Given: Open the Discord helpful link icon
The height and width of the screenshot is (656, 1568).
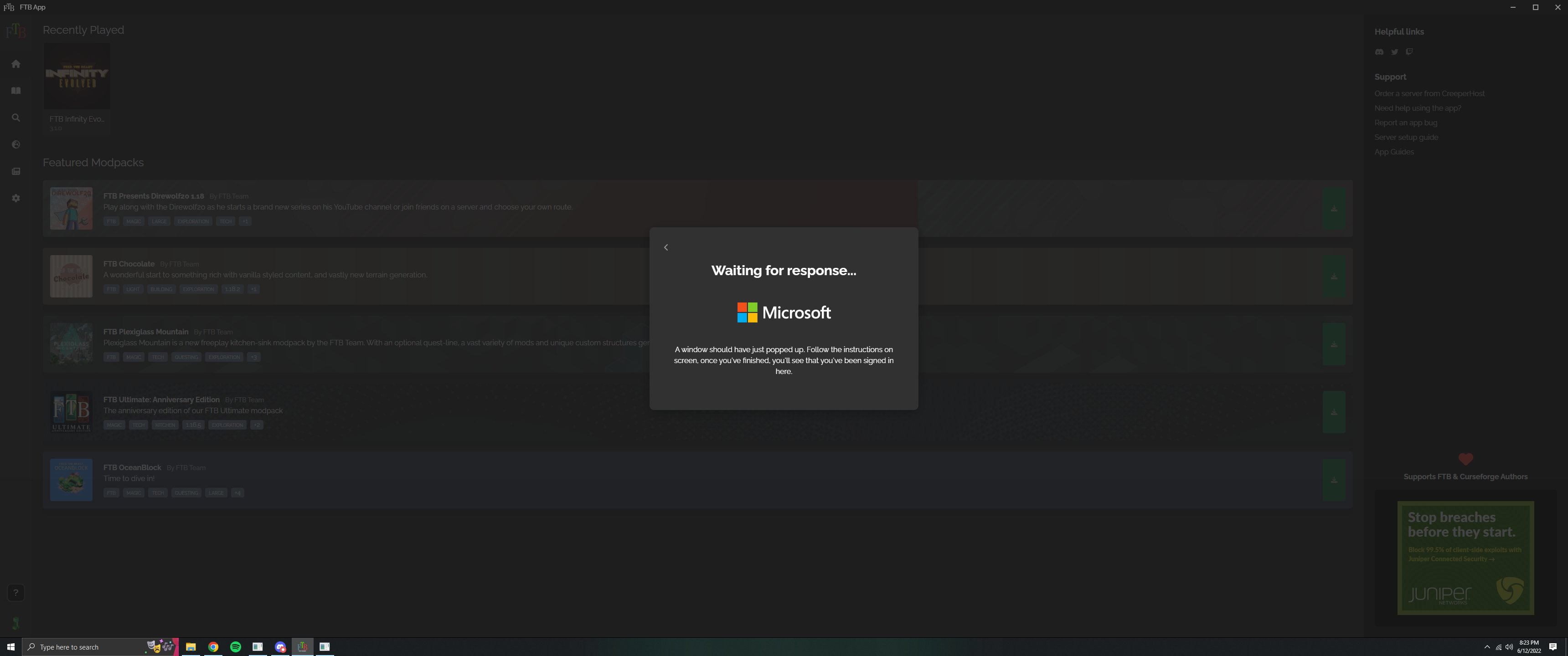Looking at the screenshot, I should (x=1379, y=52).
